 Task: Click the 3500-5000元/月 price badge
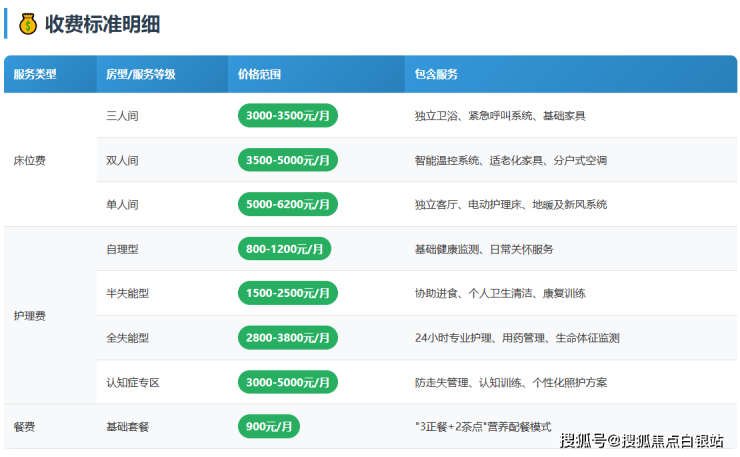288,160
